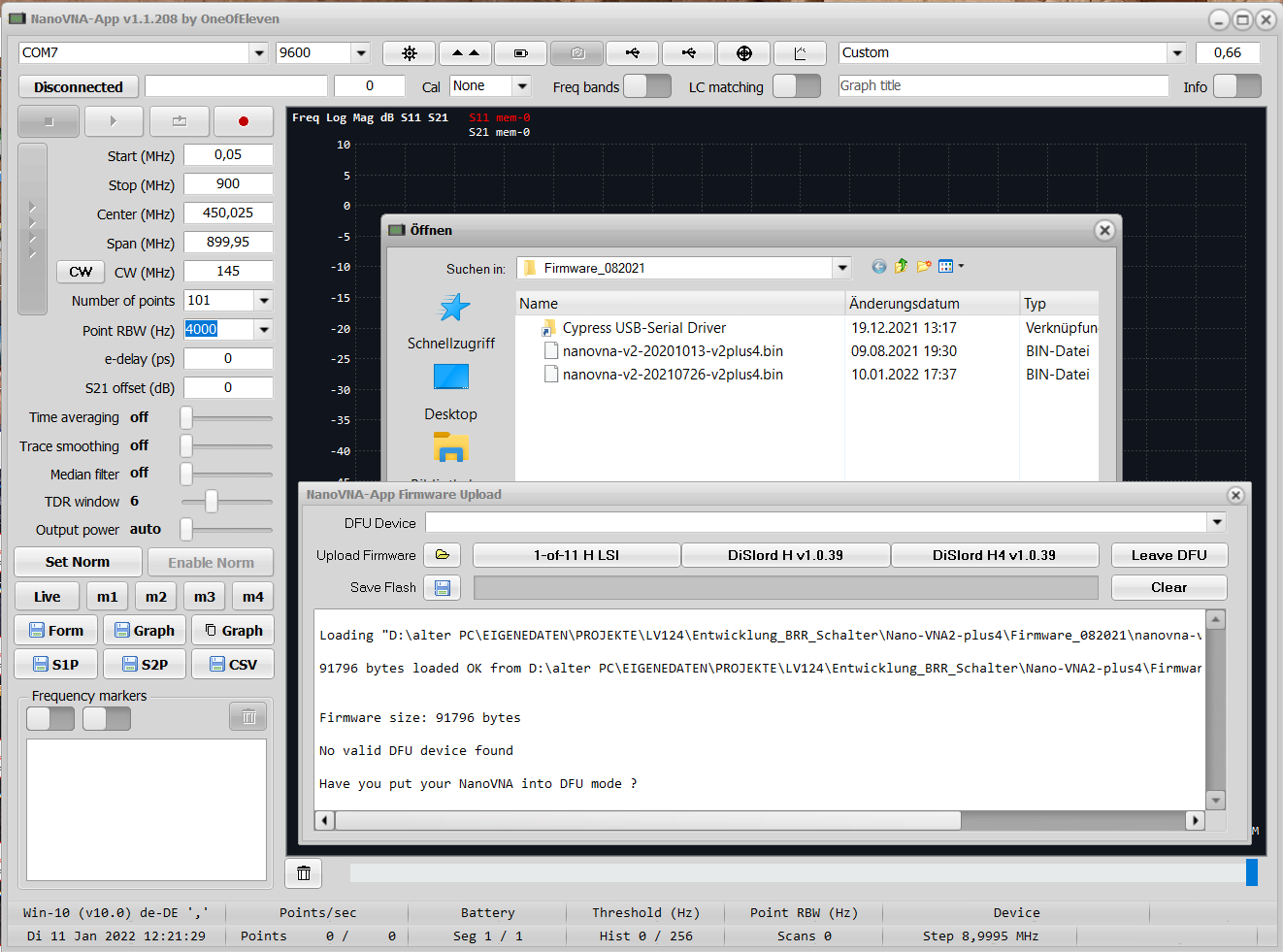This screenshot has width=1283, height=952.
Task: Select the Cypress USB-Serial Driver entry
Action: (644, 328)
